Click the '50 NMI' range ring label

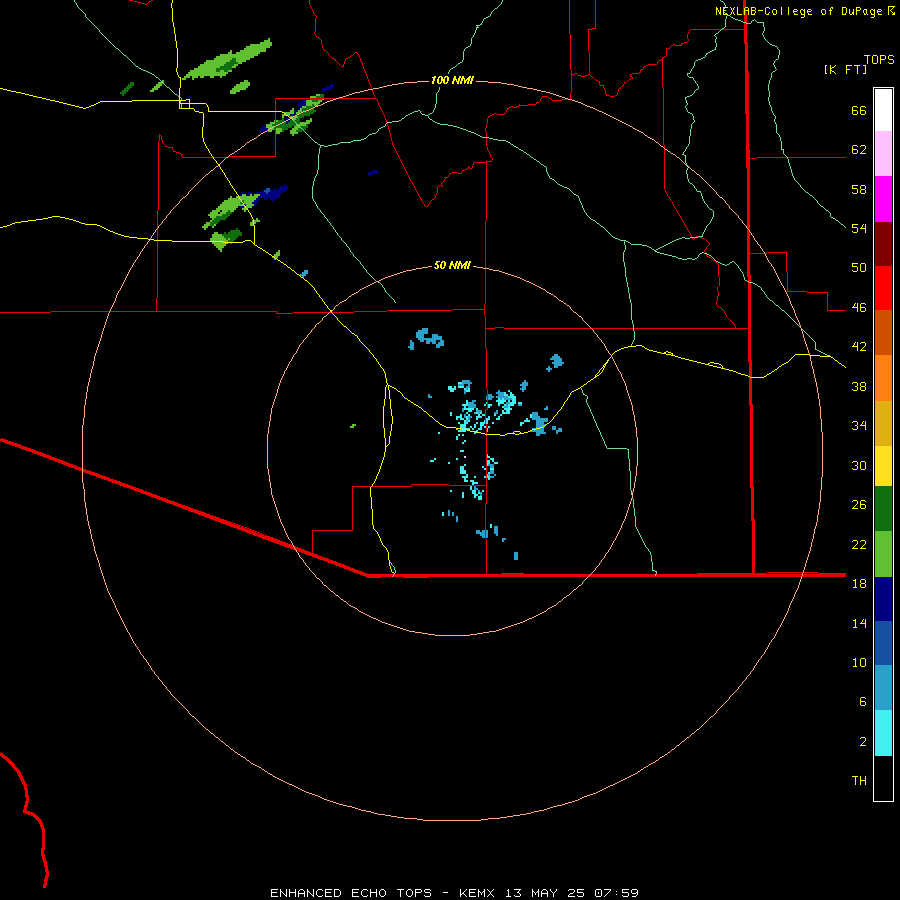(452, 265)
